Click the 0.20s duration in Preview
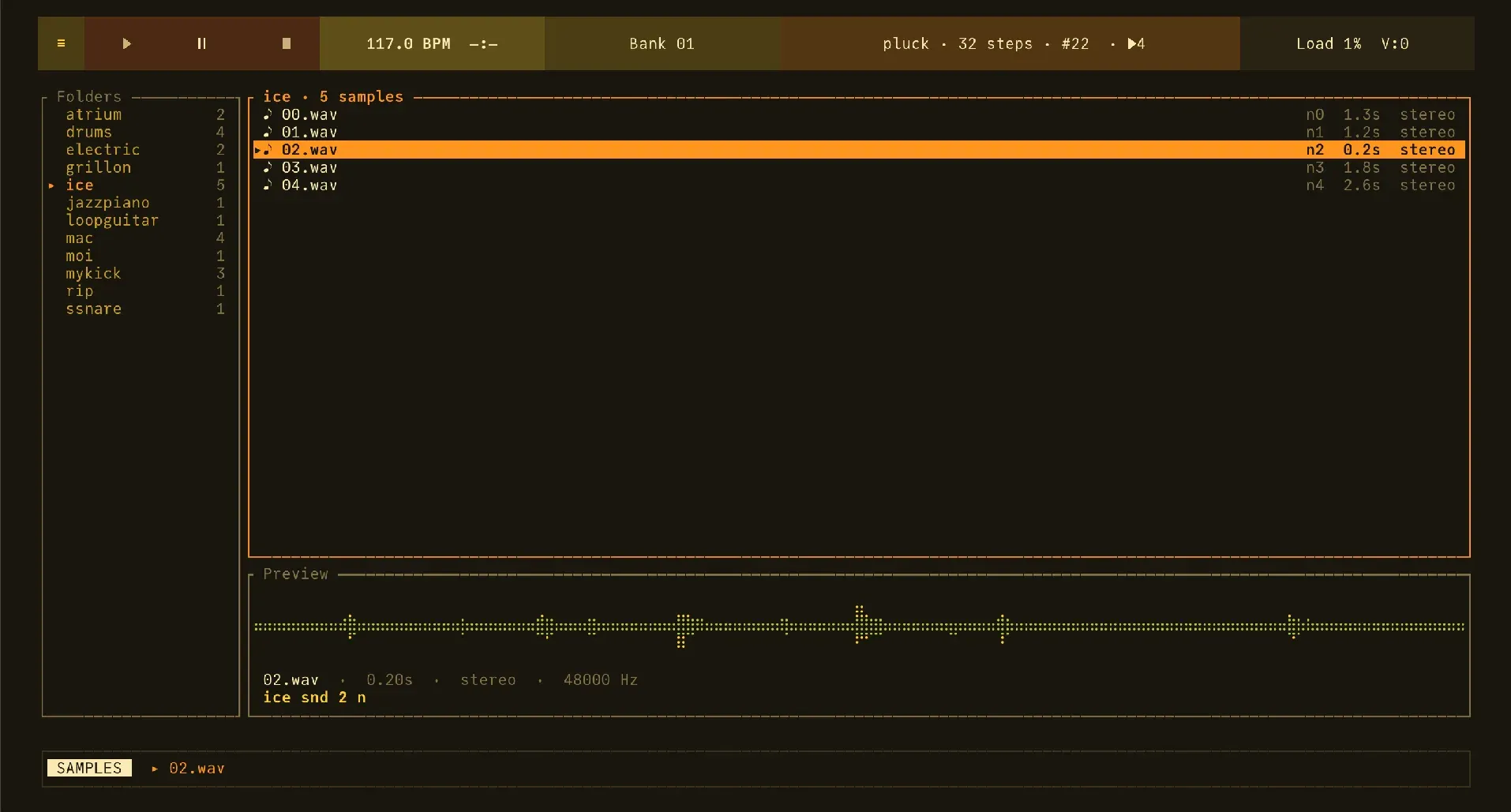Screen dimensions: 1511x812 [389, 679]
